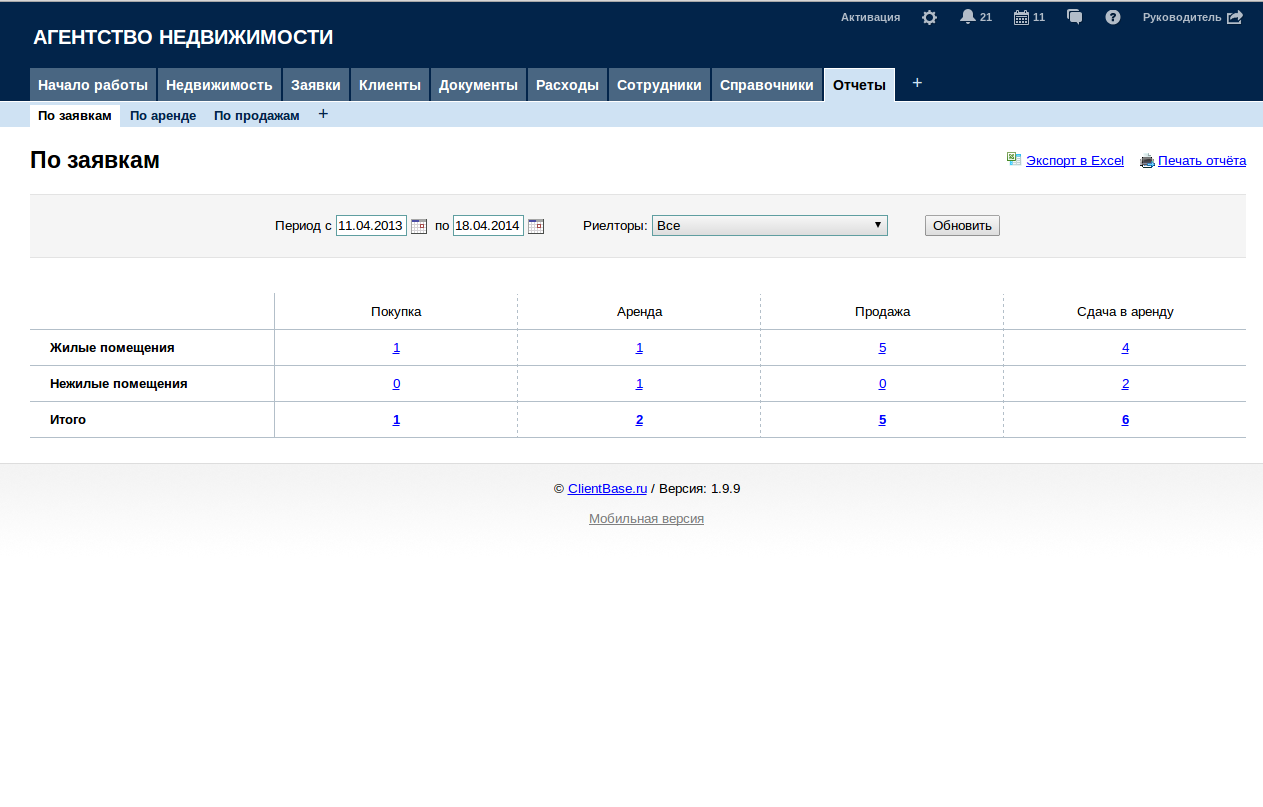The image size is (1263, 807).
Task: Add new main tab with plus icon
Action: point(917,83)
